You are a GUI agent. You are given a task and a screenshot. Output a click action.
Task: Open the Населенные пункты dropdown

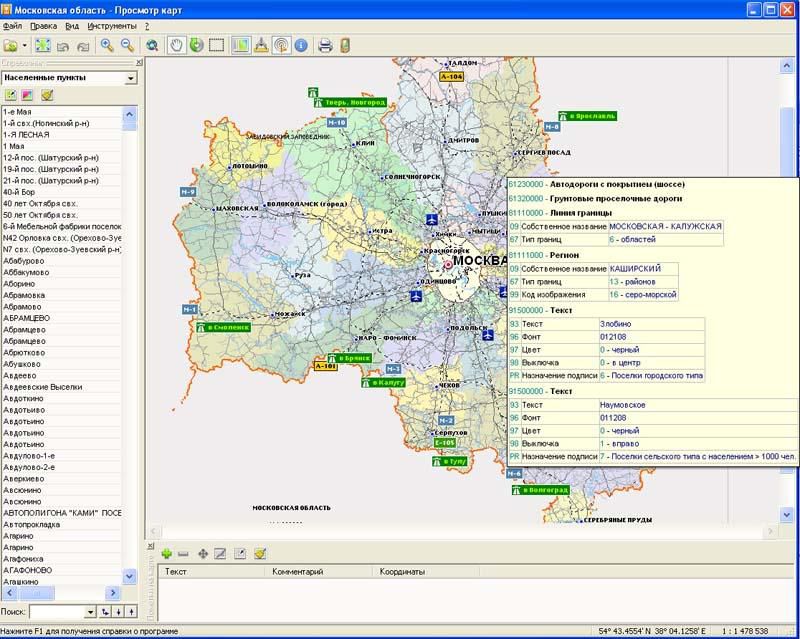point(131,78)
